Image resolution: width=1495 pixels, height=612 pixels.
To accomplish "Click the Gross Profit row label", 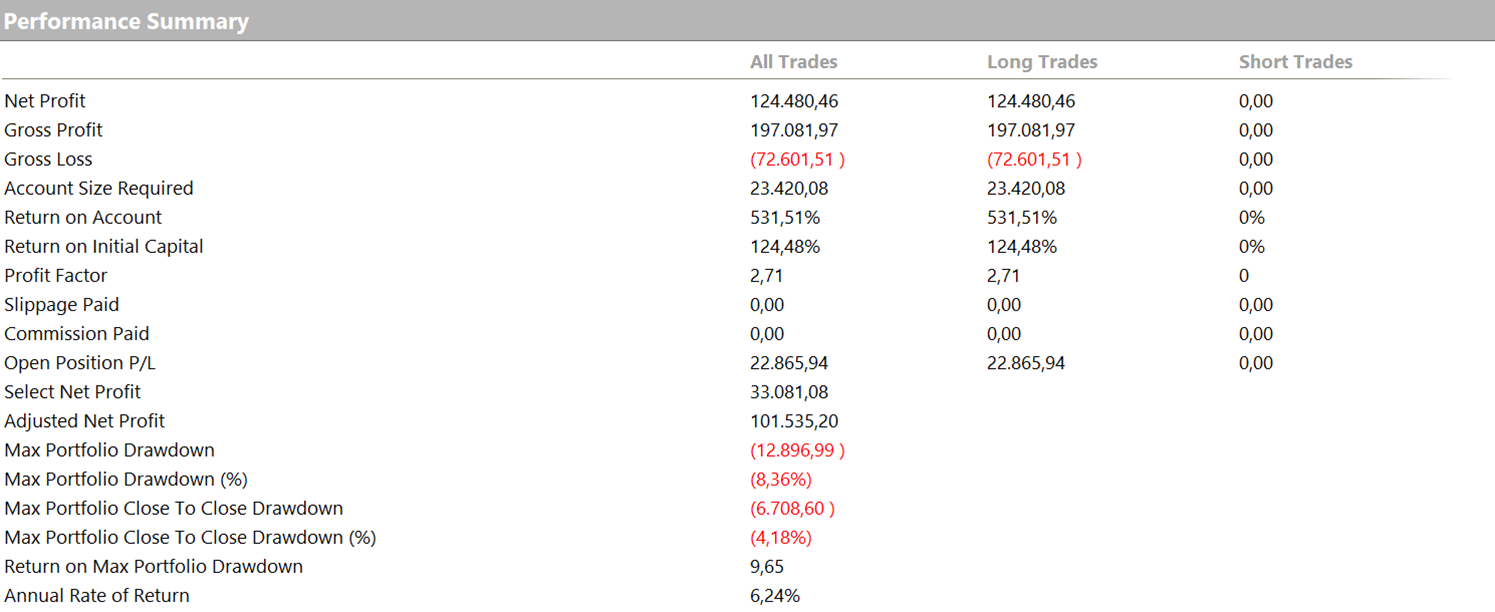I will pyautogui.click(x=53, y=130).
